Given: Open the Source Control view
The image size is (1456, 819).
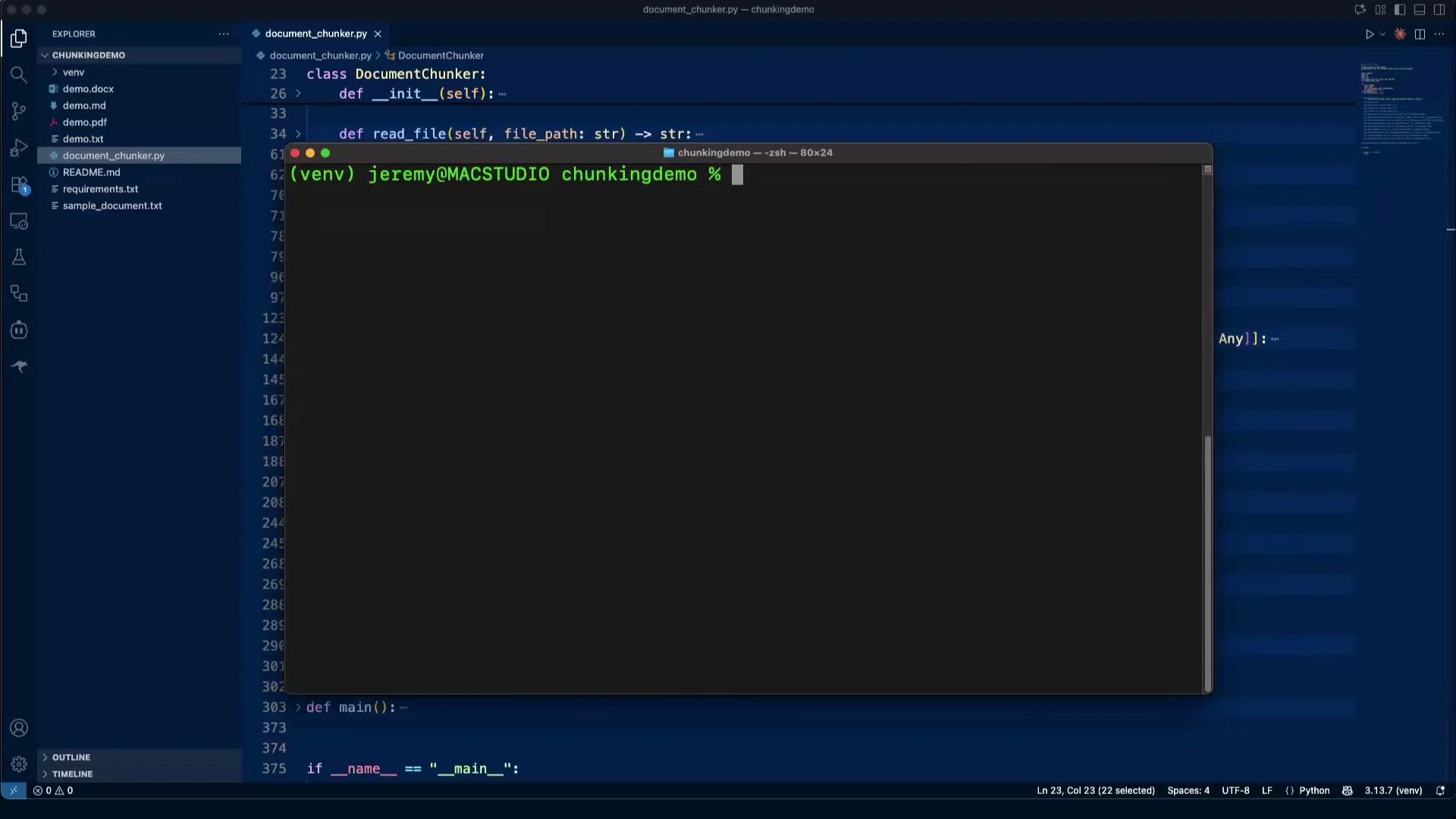Looking at the screenshot, I should coord(19,111).
